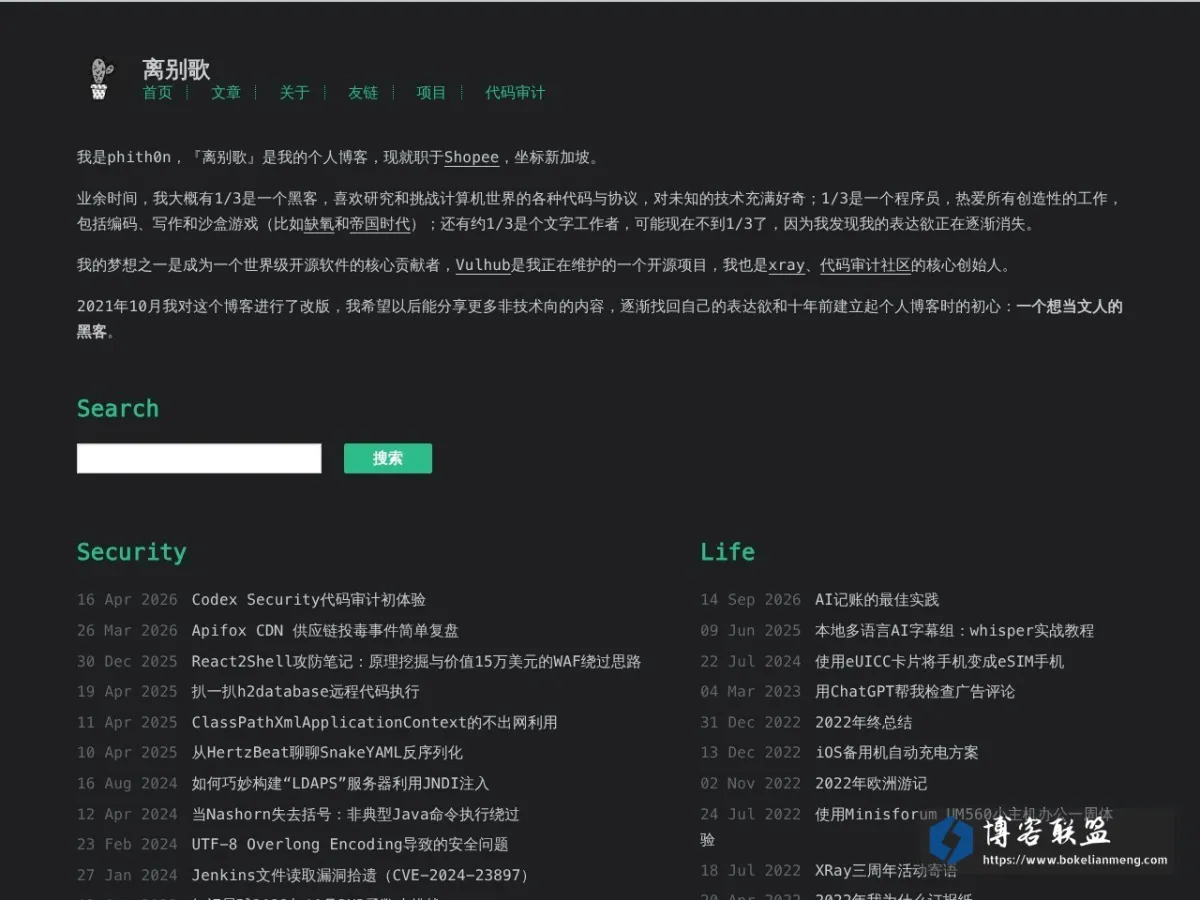Open the xray link
Image resolution: width=1200 pixels, height=900 pixels.
pos(786,266)
